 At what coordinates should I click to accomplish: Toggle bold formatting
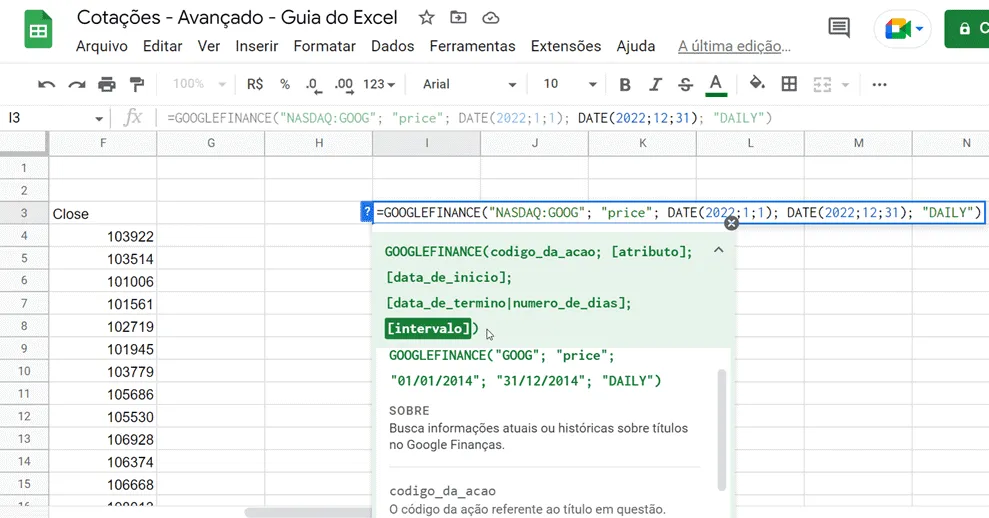tap(624, 85)
